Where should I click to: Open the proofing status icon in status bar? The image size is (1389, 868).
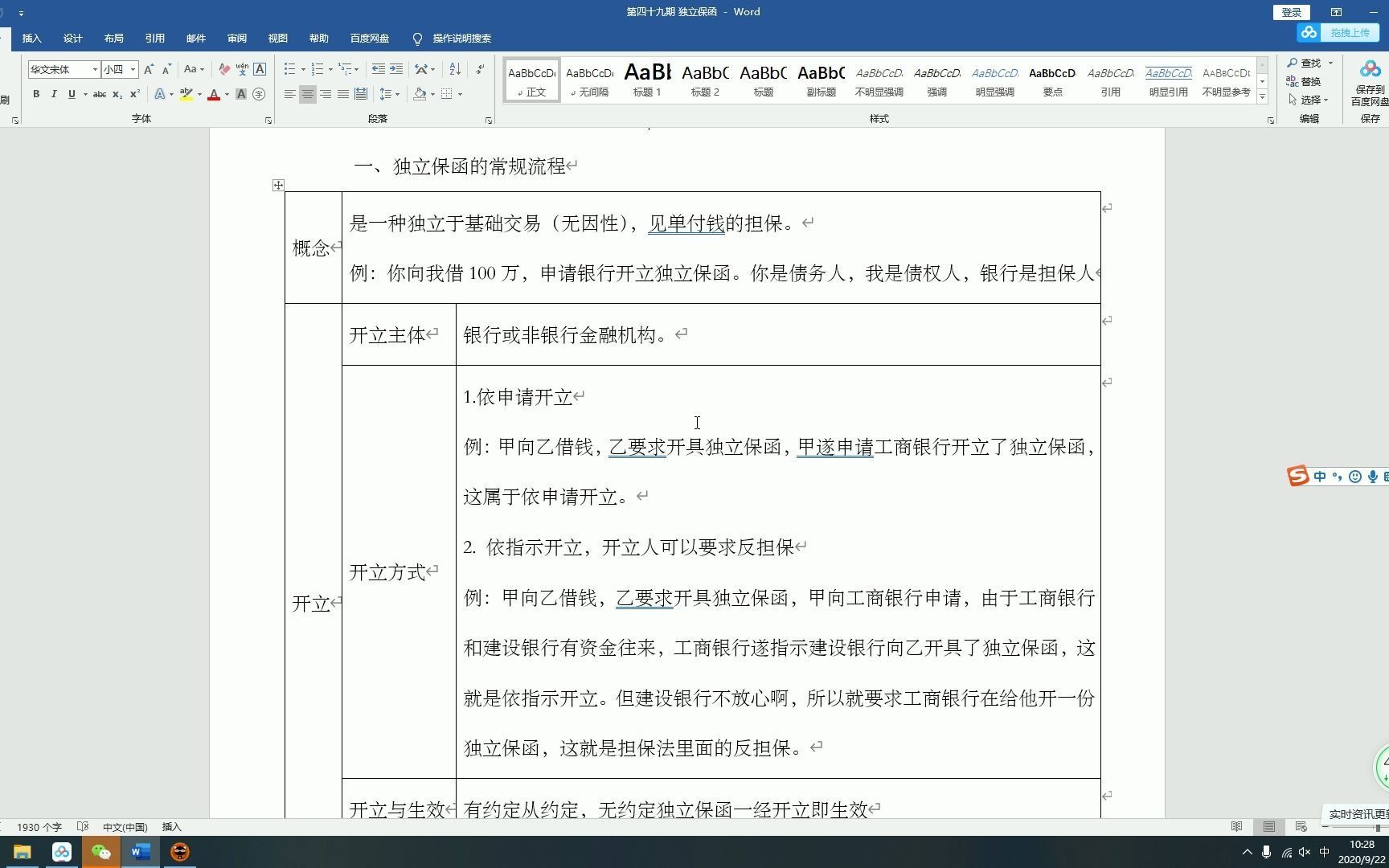[x=83, y=826]
